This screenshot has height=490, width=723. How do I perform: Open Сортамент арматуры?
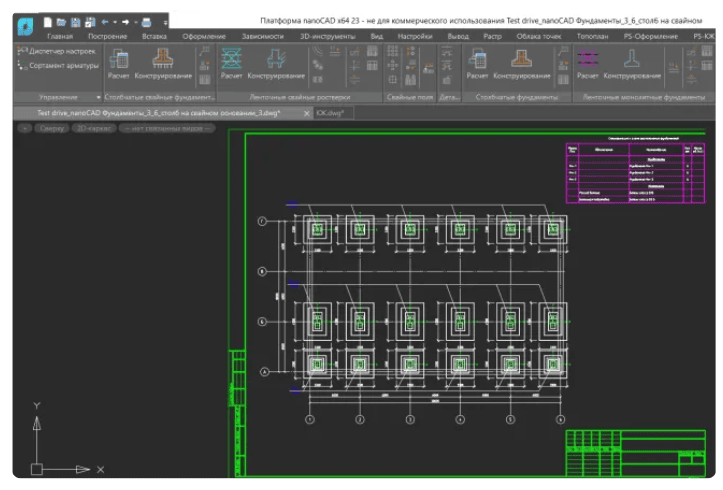(x=62, y=66)
